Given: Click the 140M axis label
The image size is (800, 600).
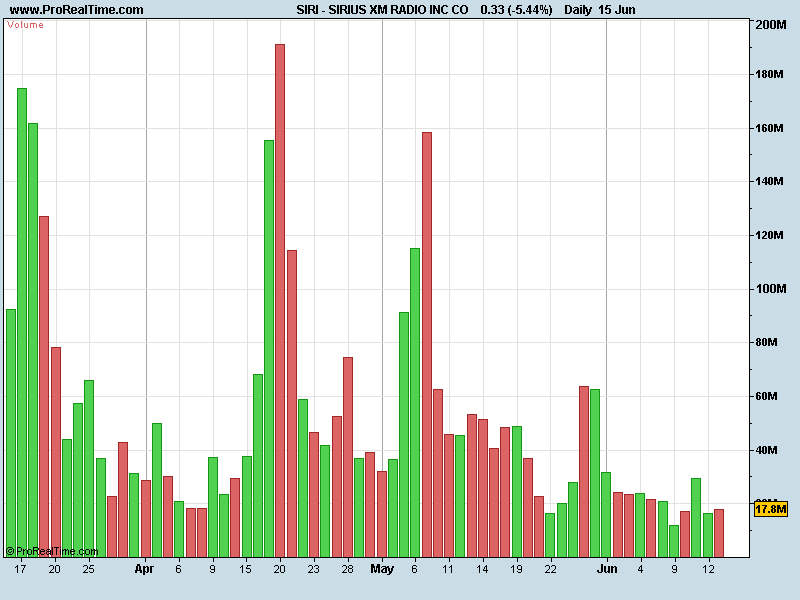Looking at the screenshot, I should click(x=769, y=181).
